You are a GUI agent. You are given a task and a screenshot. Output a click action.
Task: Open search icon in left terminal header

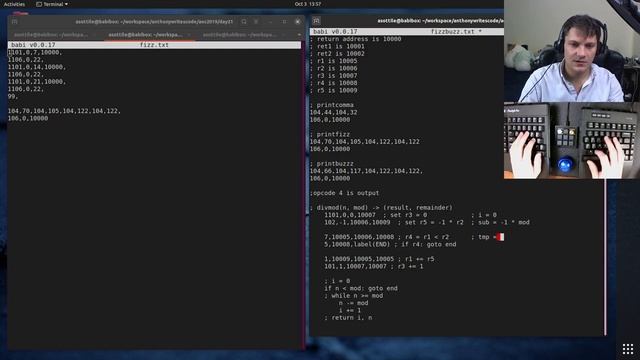pyautogui.click(x=244, y=22)
